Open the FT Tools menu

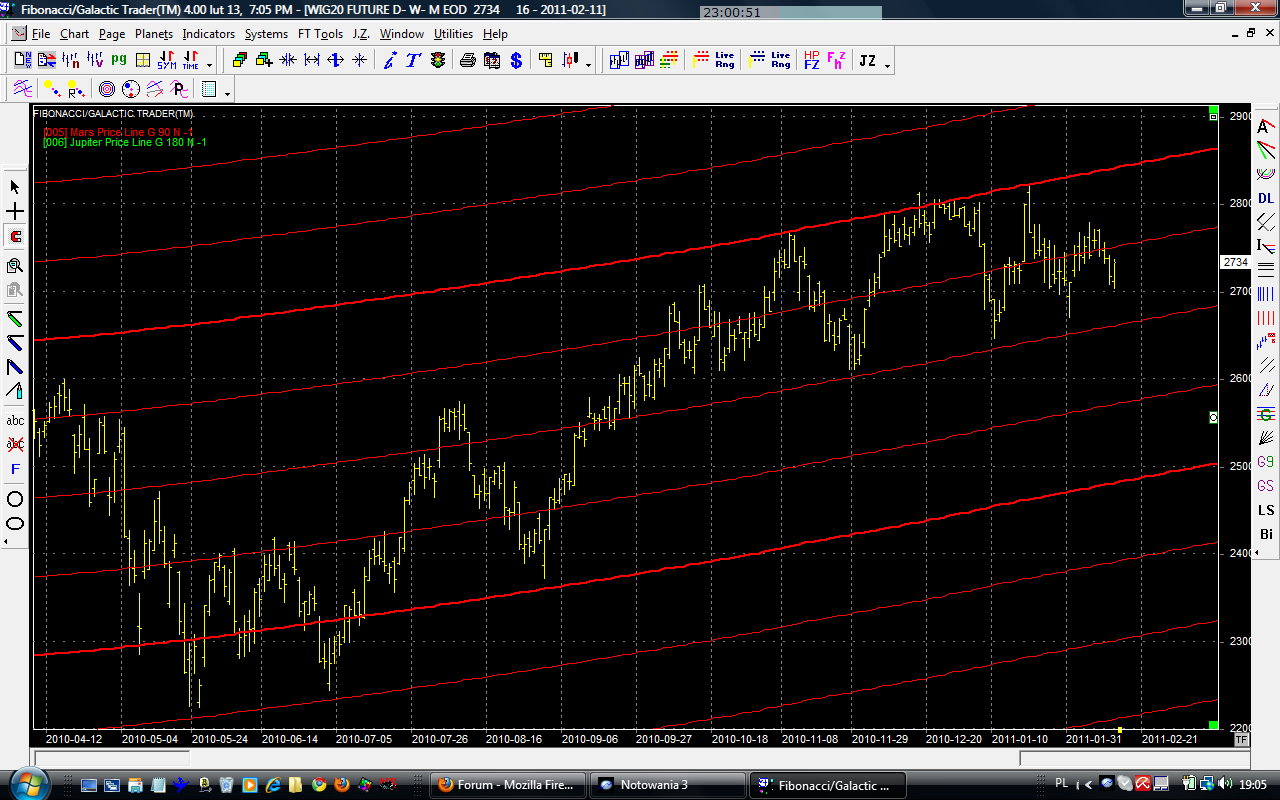(x=320, y=33)
